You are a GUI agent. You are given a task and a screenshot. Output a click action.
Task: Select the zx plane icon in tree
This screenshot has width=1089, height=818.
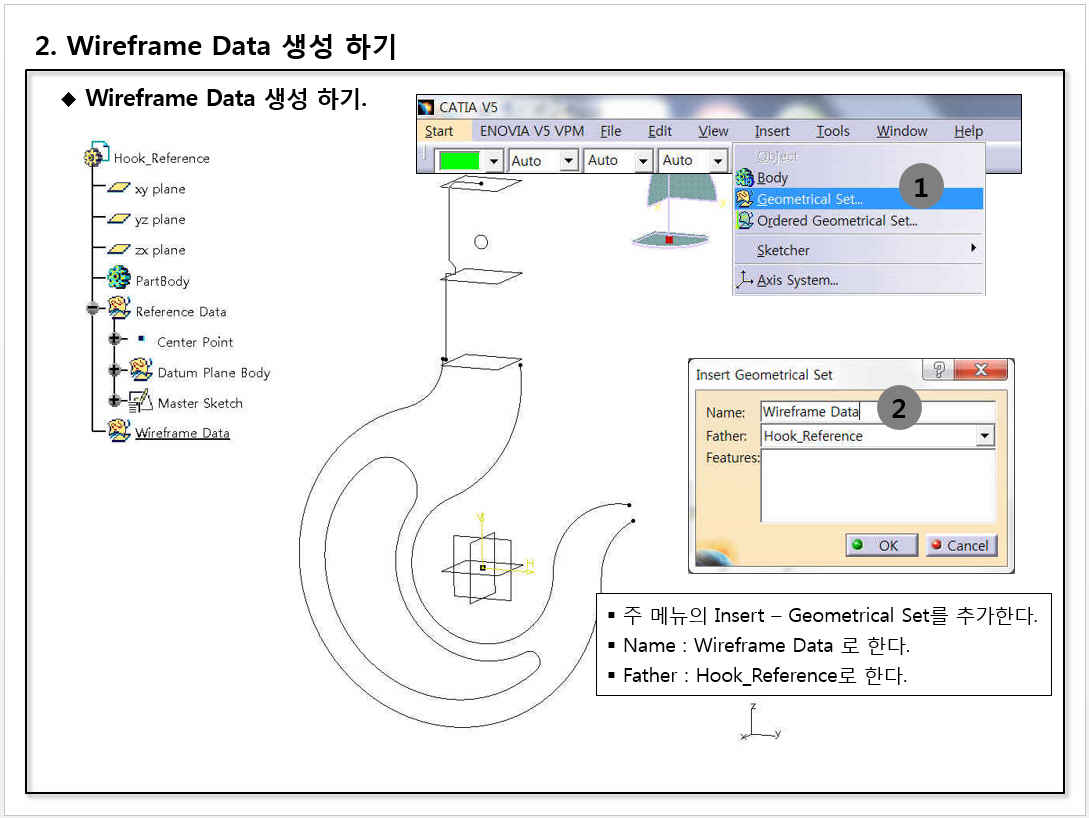point(119,250)
